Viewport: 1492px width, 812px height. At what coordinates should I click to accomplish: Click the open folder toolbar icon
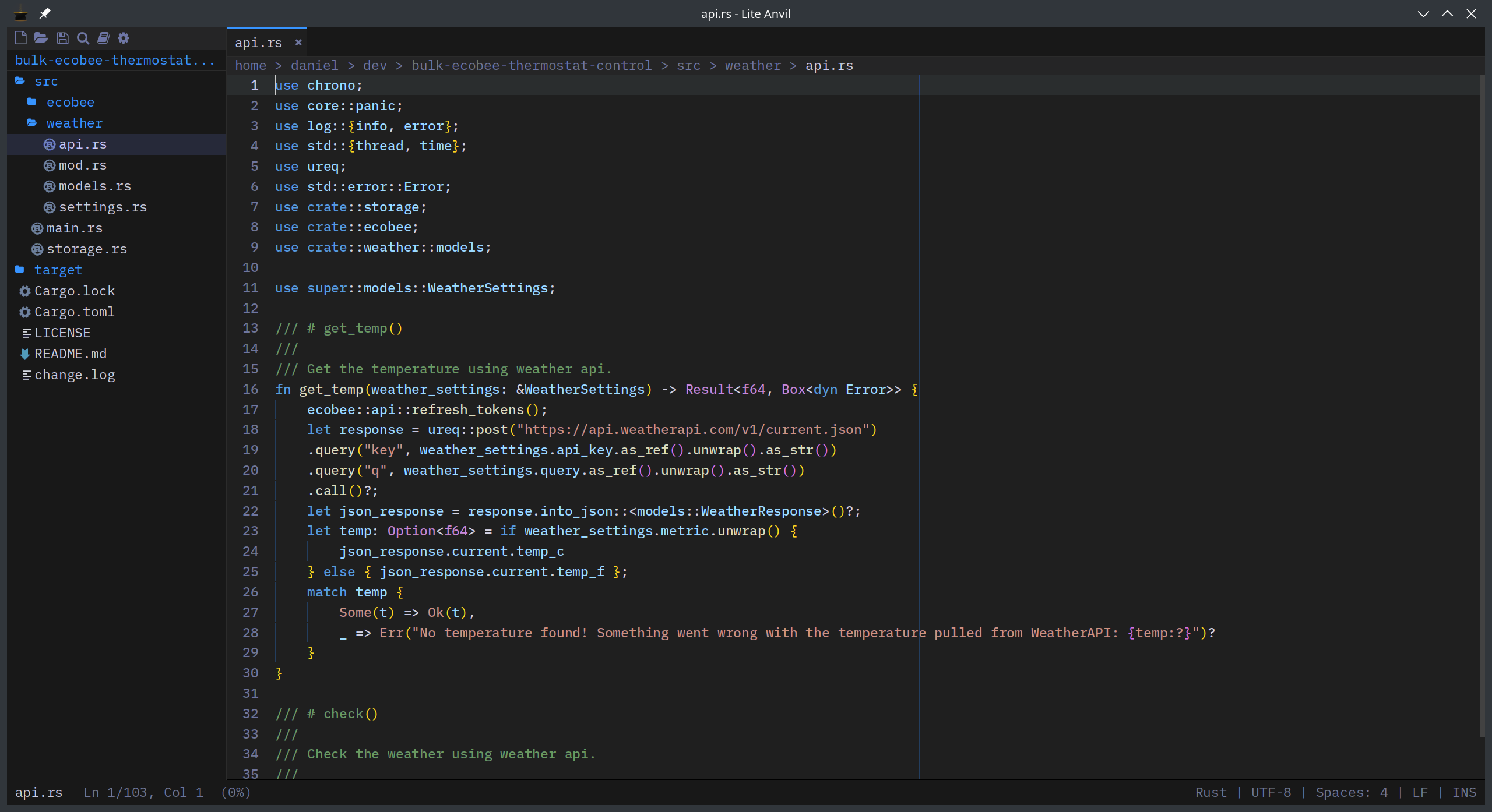41,38
